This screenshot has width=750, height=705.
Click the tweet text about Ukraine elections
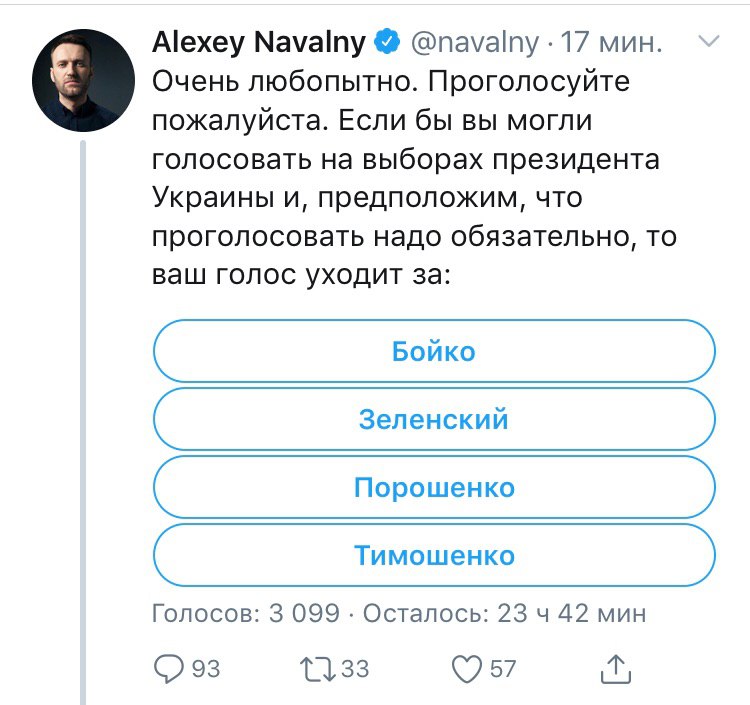point(414,178)
